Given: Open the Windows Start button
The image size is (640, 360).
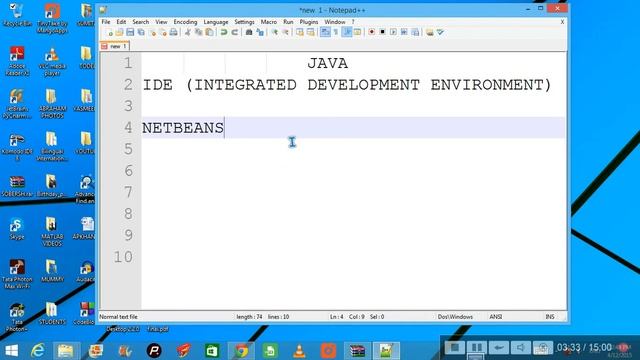Looking at the screenshot, I should coord(11,351).
